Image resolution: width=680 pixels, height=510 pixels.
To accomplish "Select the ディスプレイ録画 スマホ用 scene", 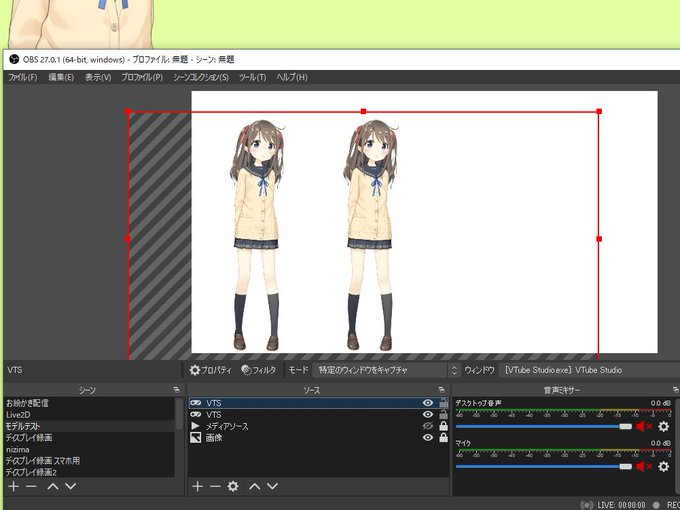I will coord(89,461).
